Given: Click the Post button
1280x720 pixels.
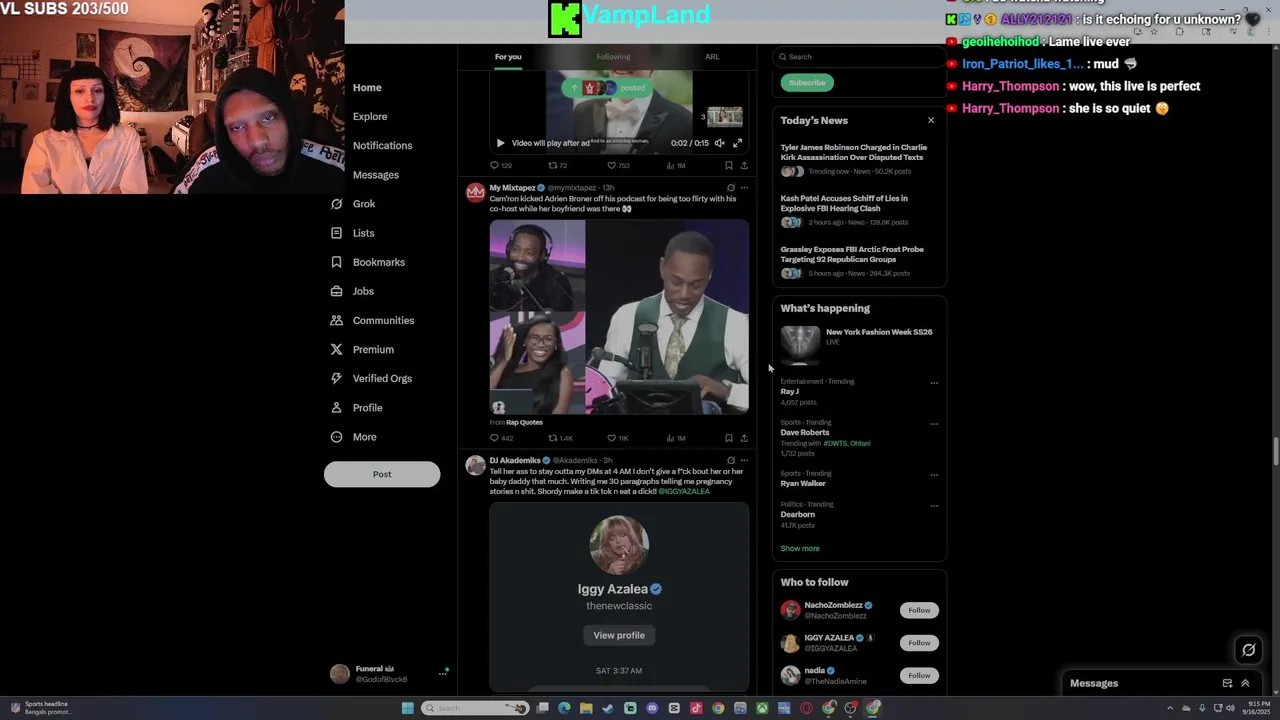Looking at the screenshot, I should 382,474.
